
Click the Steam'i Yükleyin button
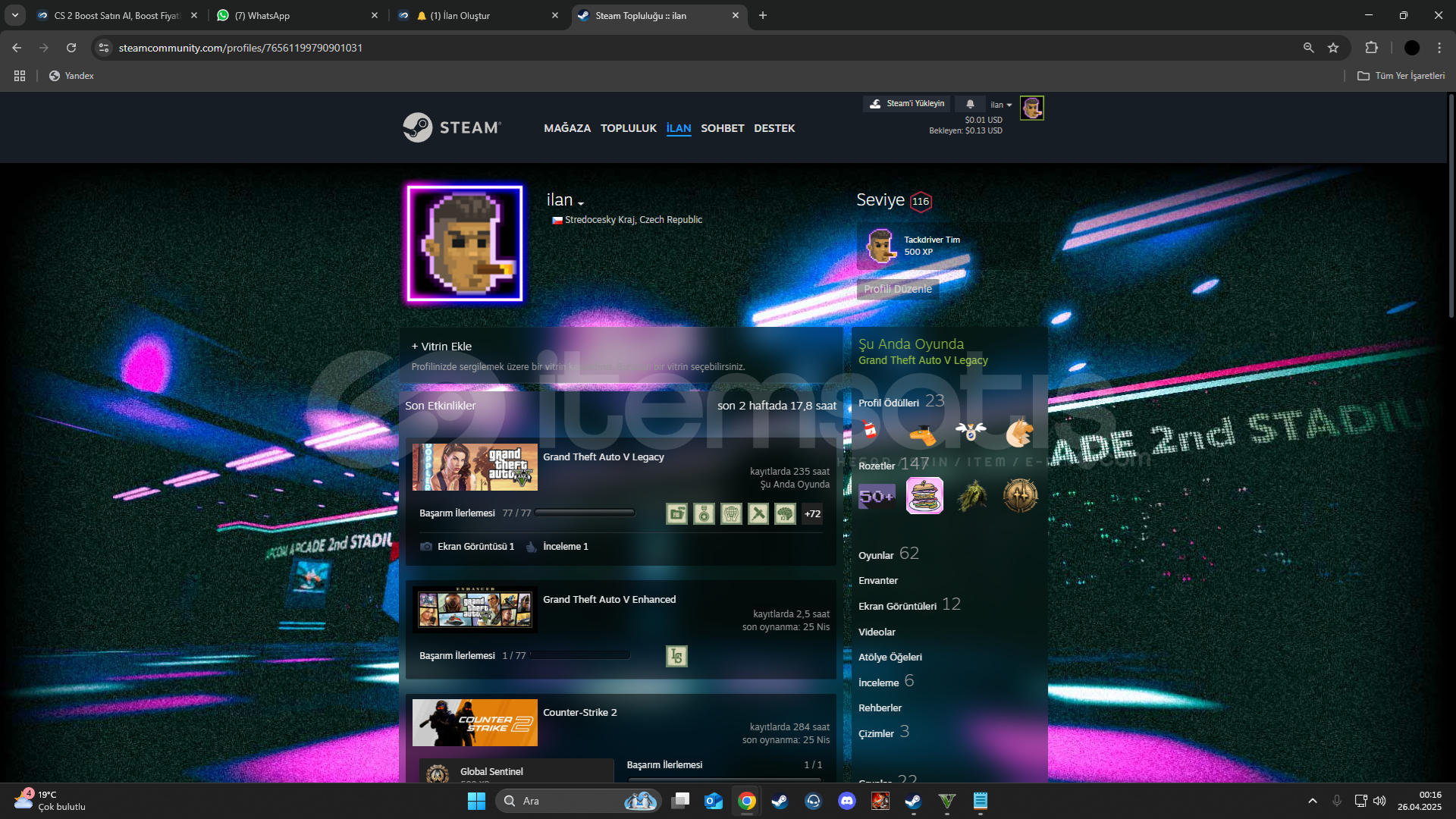(x=907, y=104)
